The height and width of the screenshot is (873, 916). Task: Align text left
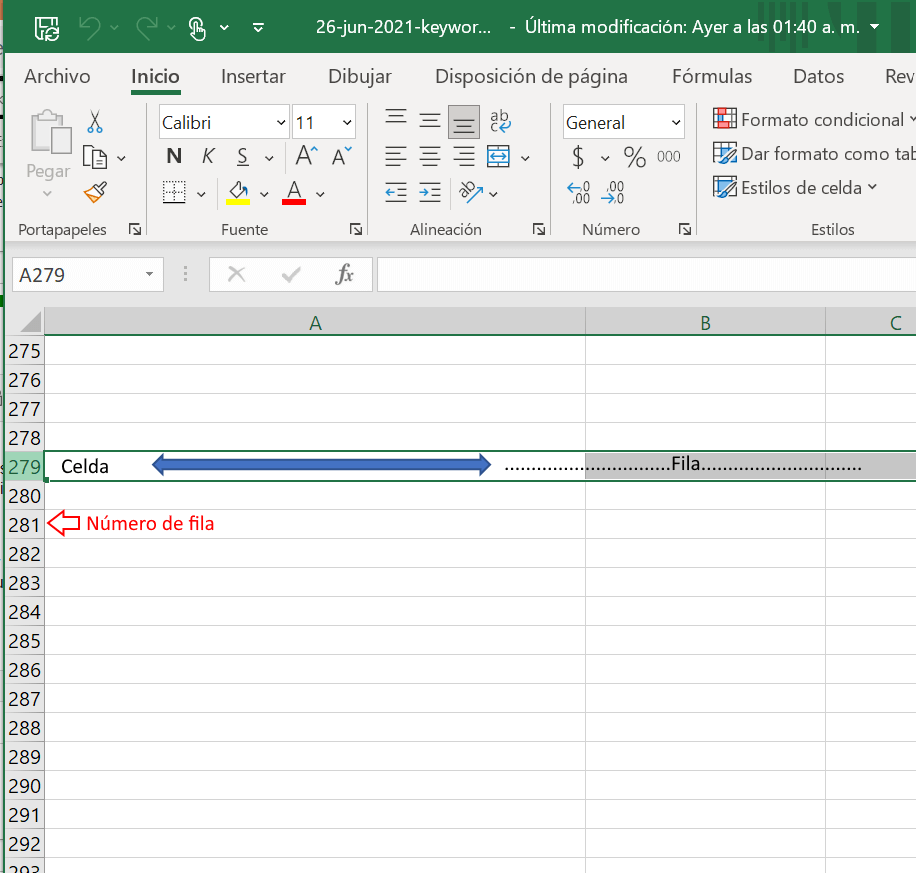[x=396, y=157]
